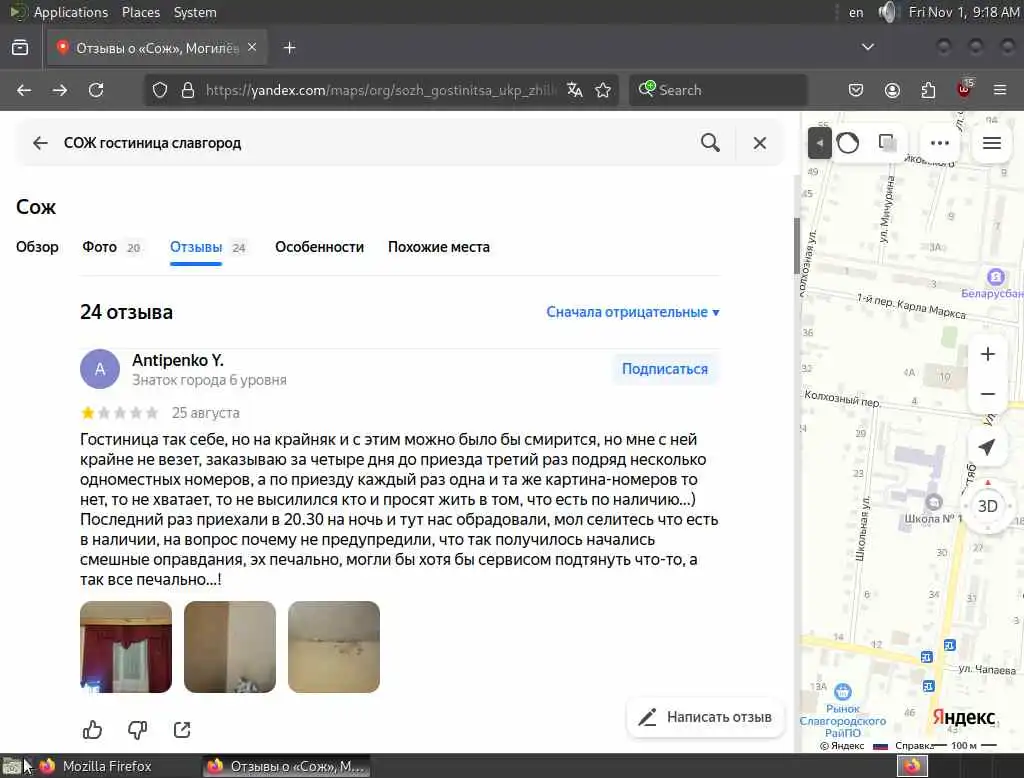Open the Похожие места tab
Screen dimensions: 1024x778
pos(439,247)
